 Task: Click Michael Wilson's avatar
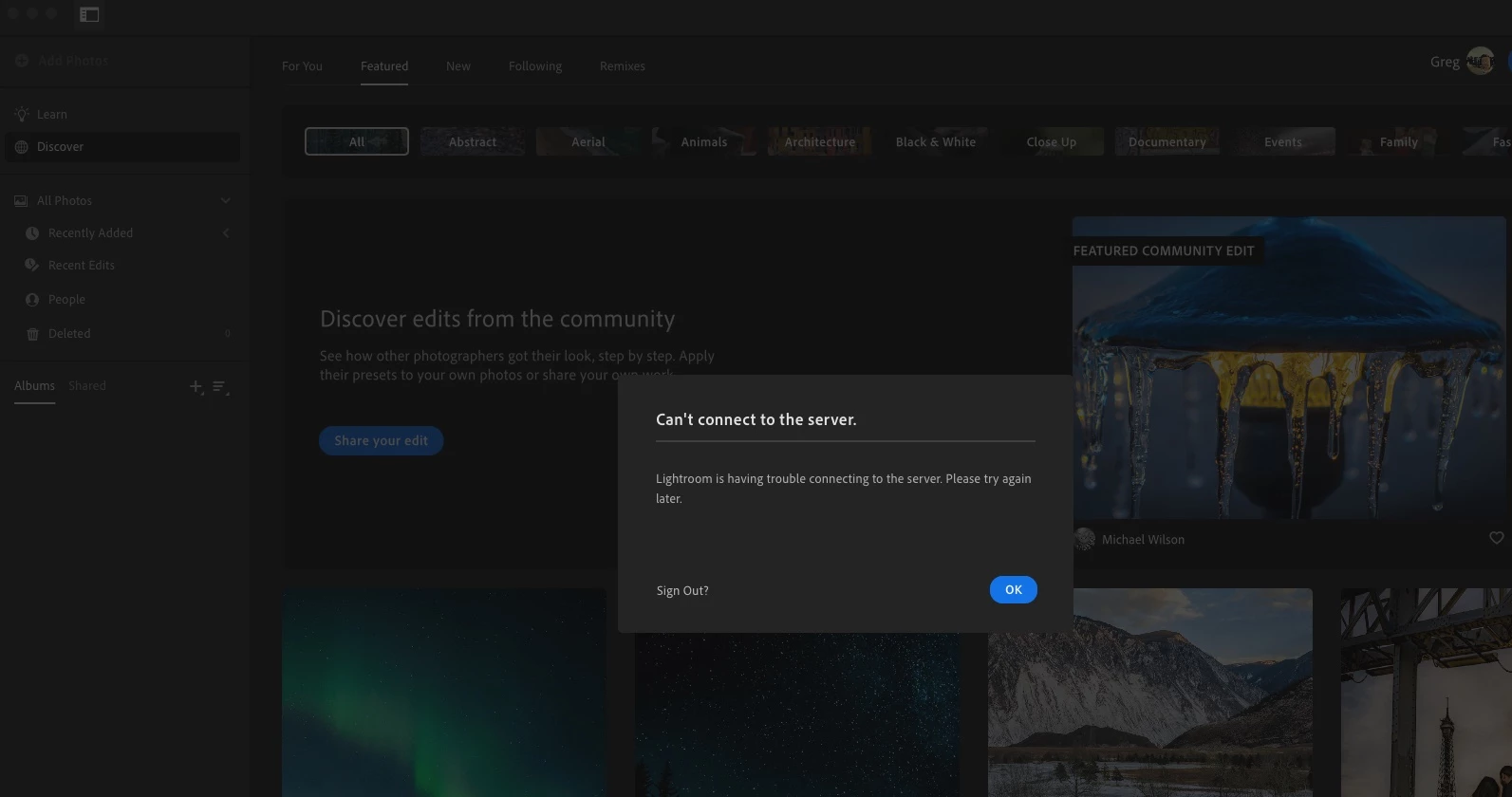(1084, 539)
